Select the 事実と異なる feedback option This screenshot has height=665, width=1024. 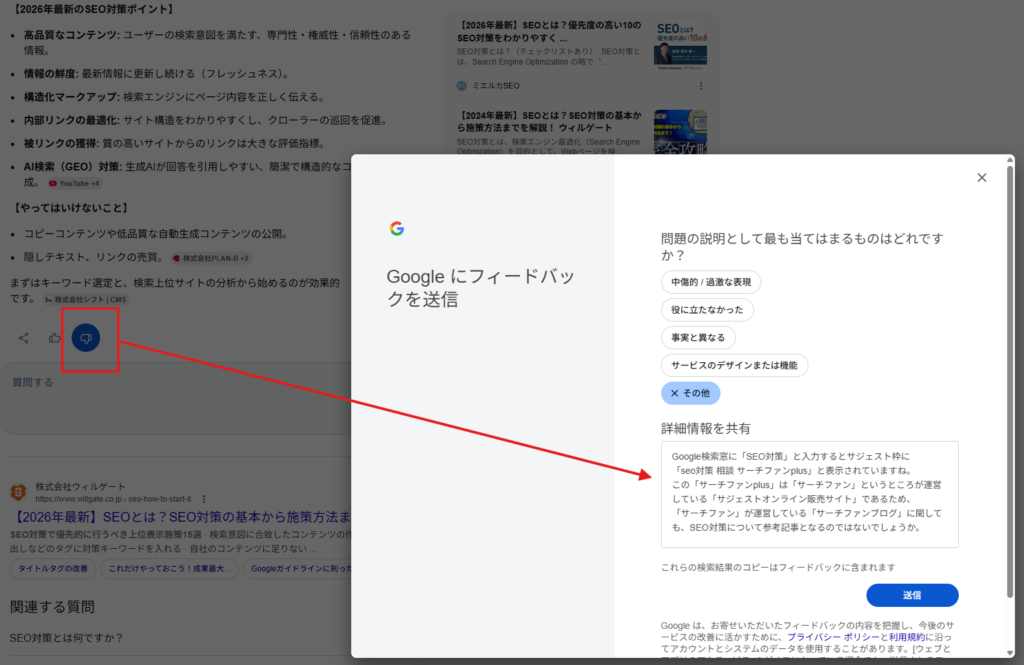tap(701, 337)
